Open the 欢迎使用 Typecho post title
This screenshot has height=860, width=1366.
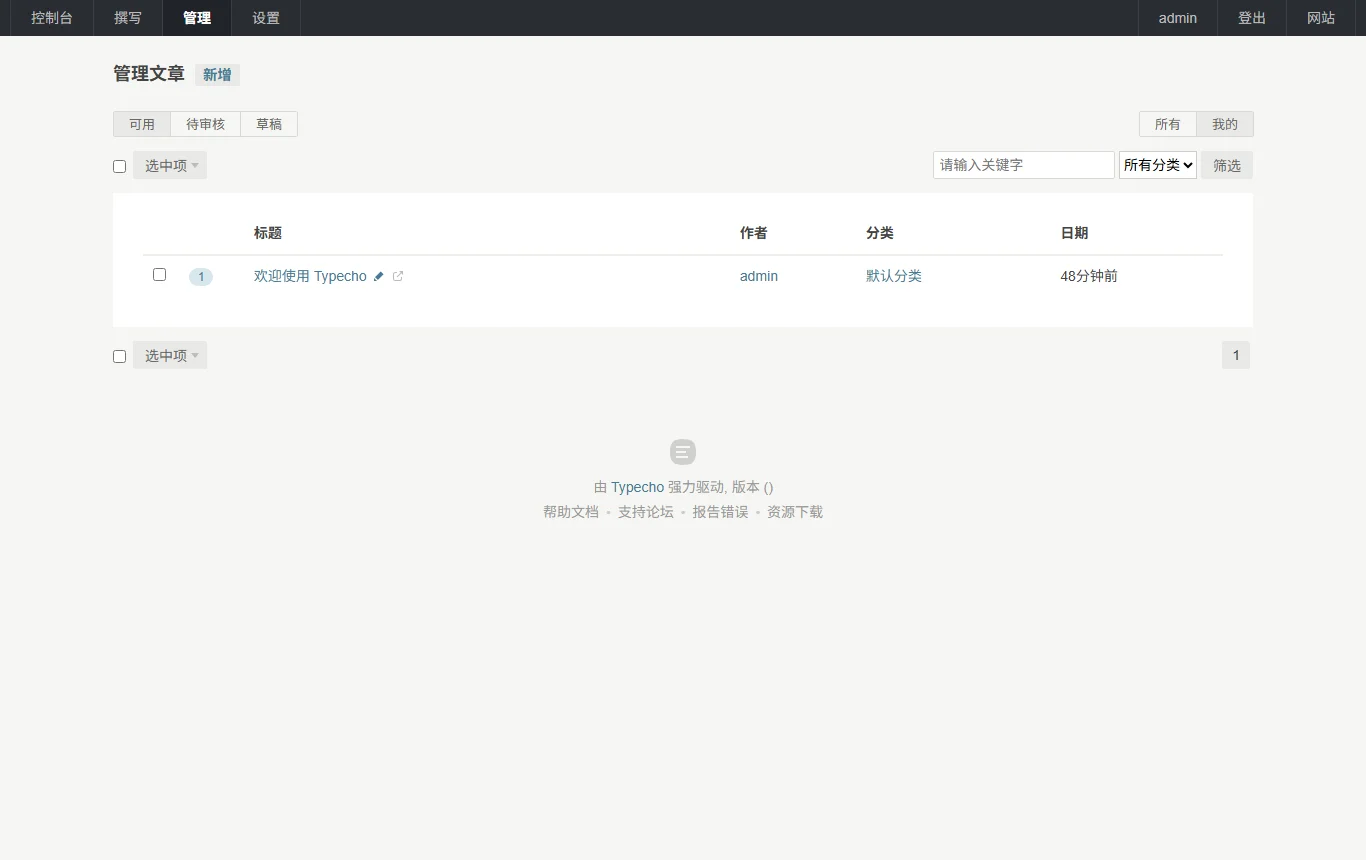tap(310, 277)
